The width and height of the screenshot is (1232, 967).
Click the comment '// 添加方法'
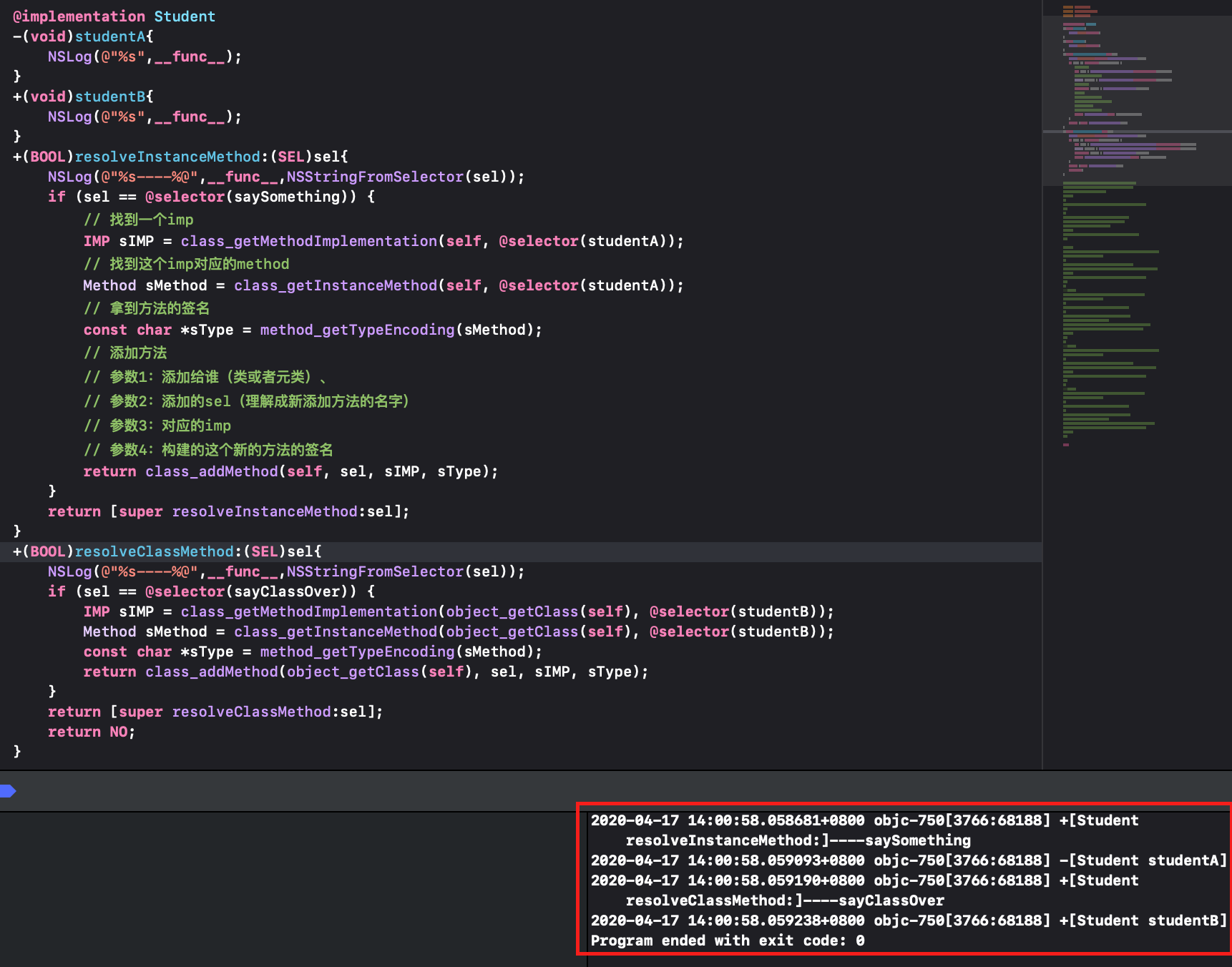125,353
